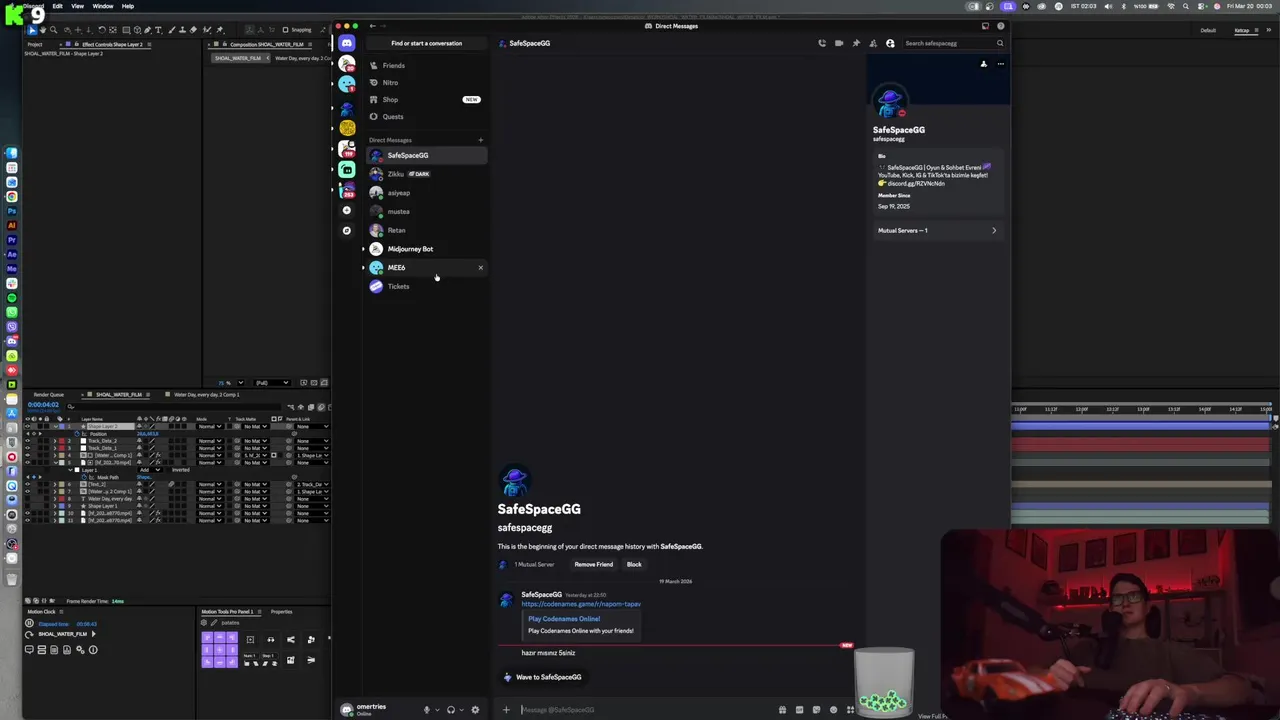Screen dimensions: 1280x720
Task: Open Track_Data_2 Track Matte dropdown
Action: point(254,441)
